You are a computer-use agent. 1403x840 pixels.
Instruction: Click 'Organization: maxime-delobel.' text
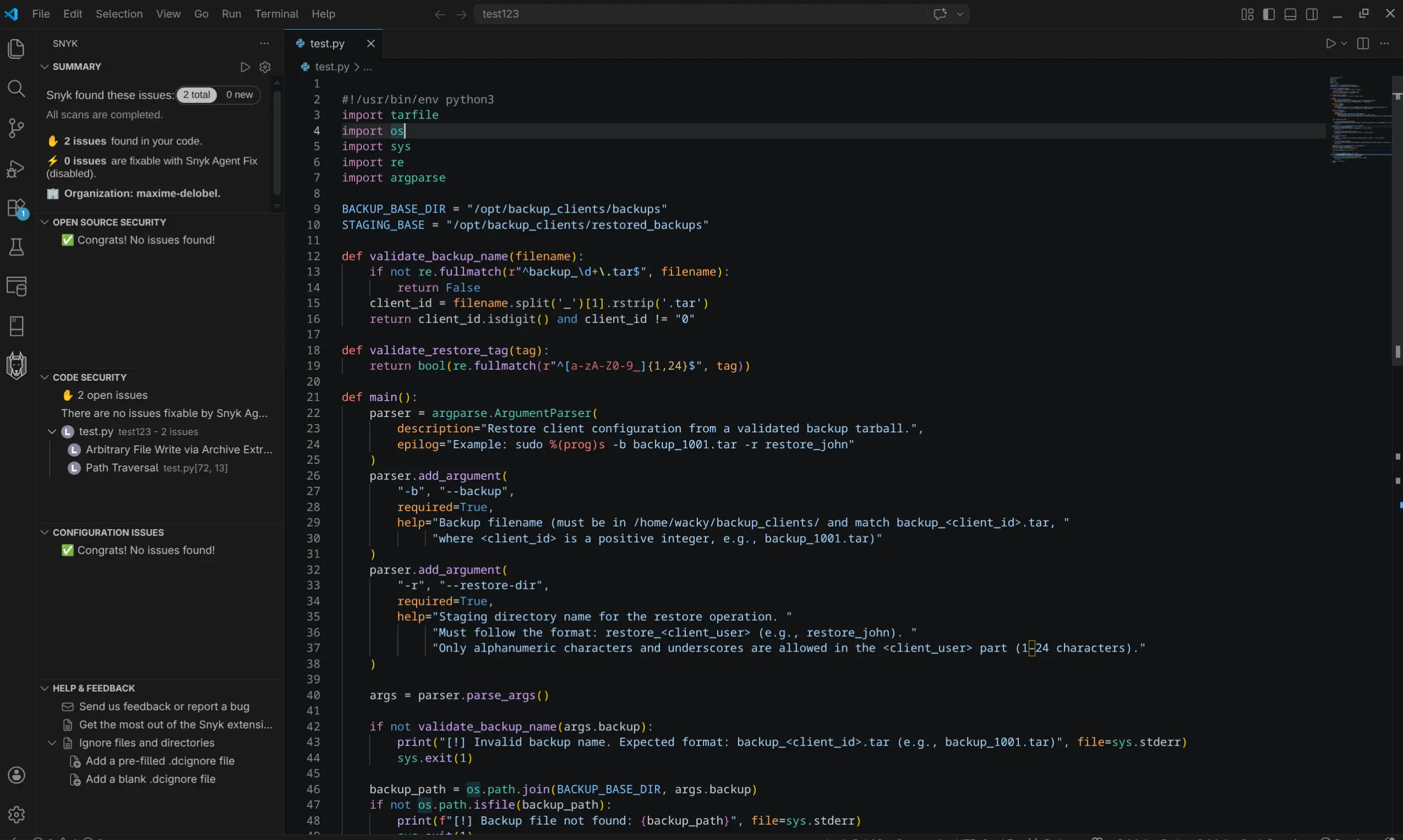coord(142,193)
